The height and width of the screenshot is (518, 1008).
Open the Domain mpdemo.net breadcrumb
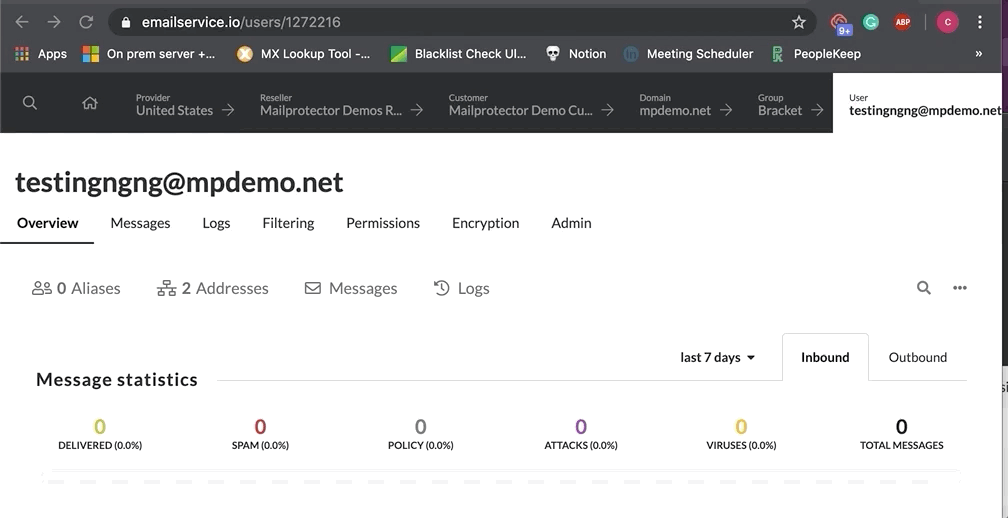click(675, 104)
